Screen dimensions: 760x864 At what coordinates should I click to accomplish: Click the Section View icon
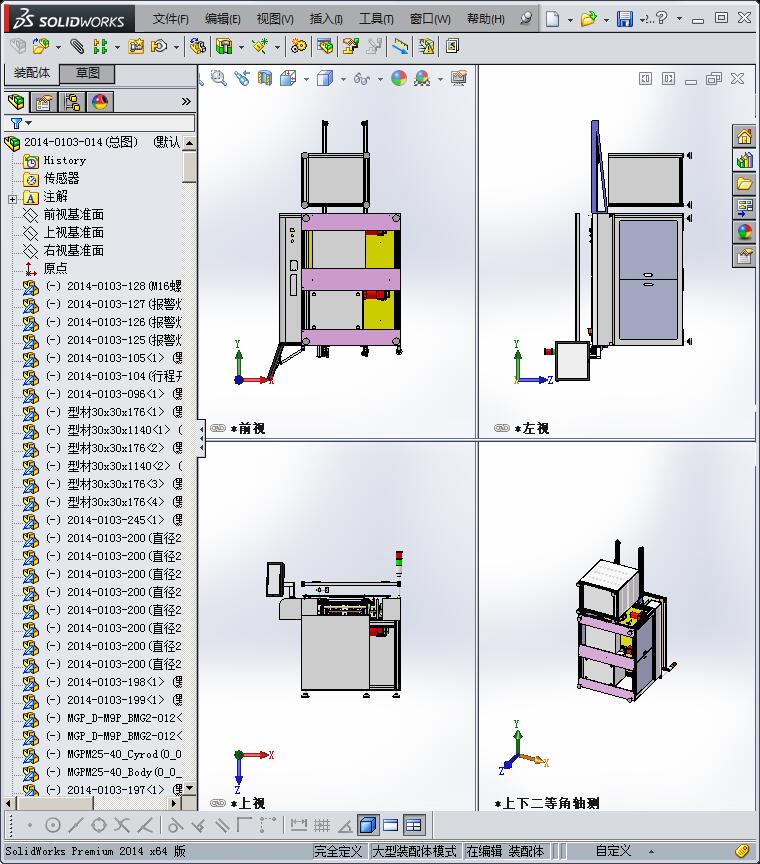(x=265, y=78)
